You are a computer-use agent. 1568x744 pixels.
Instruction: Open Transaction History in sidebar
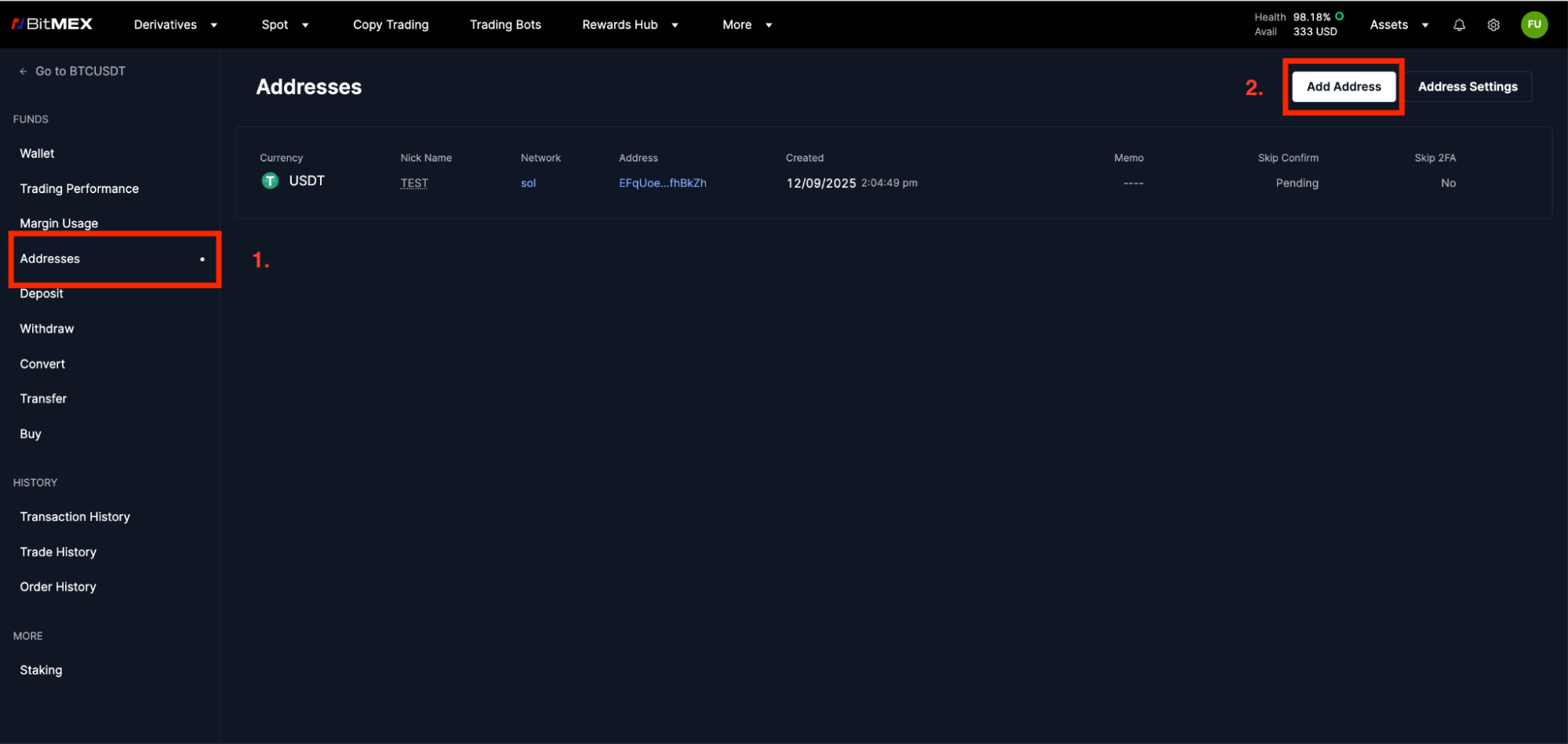coord(75,516)
